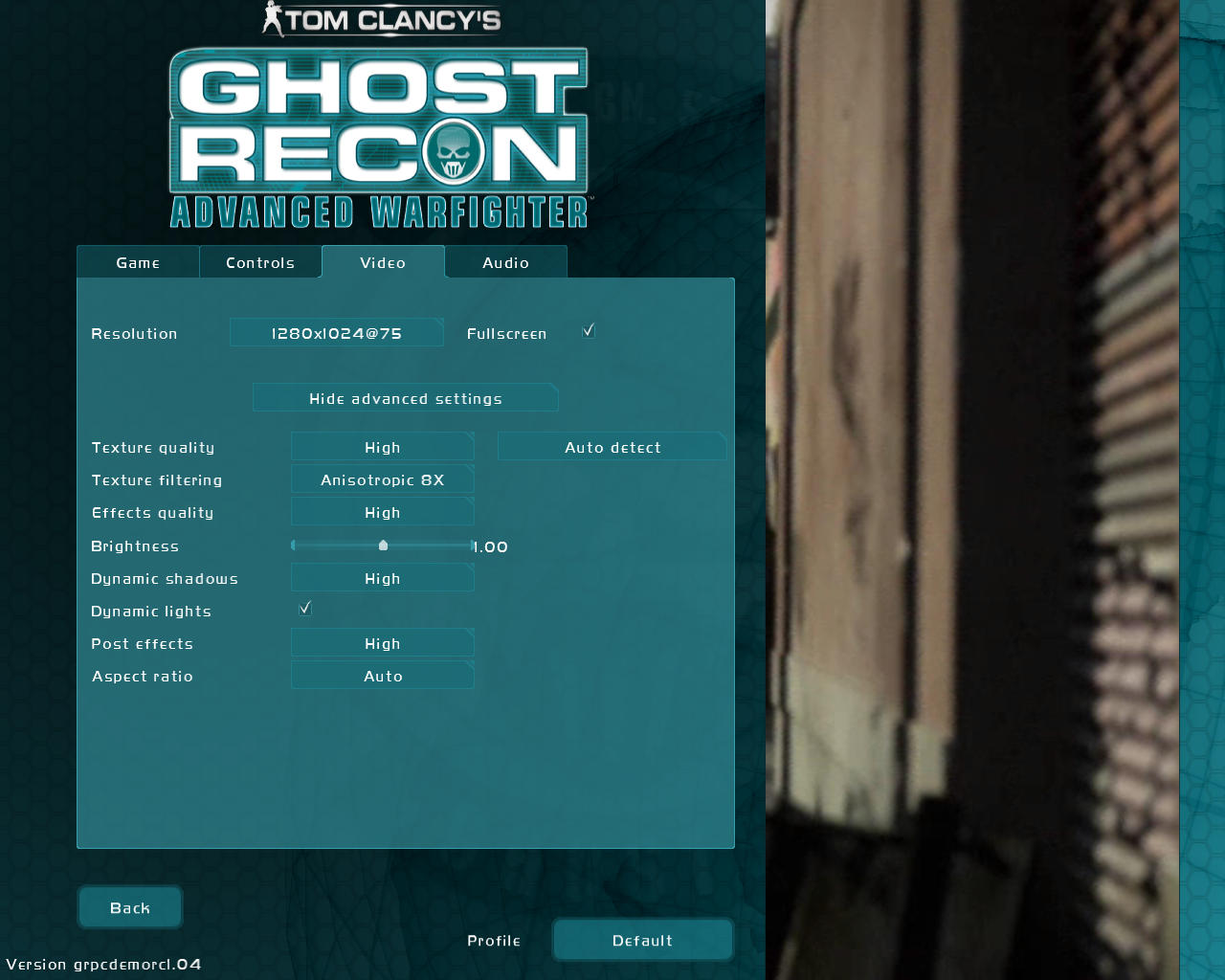Open the Resolution dropdown 1280x1024@75

337,333
